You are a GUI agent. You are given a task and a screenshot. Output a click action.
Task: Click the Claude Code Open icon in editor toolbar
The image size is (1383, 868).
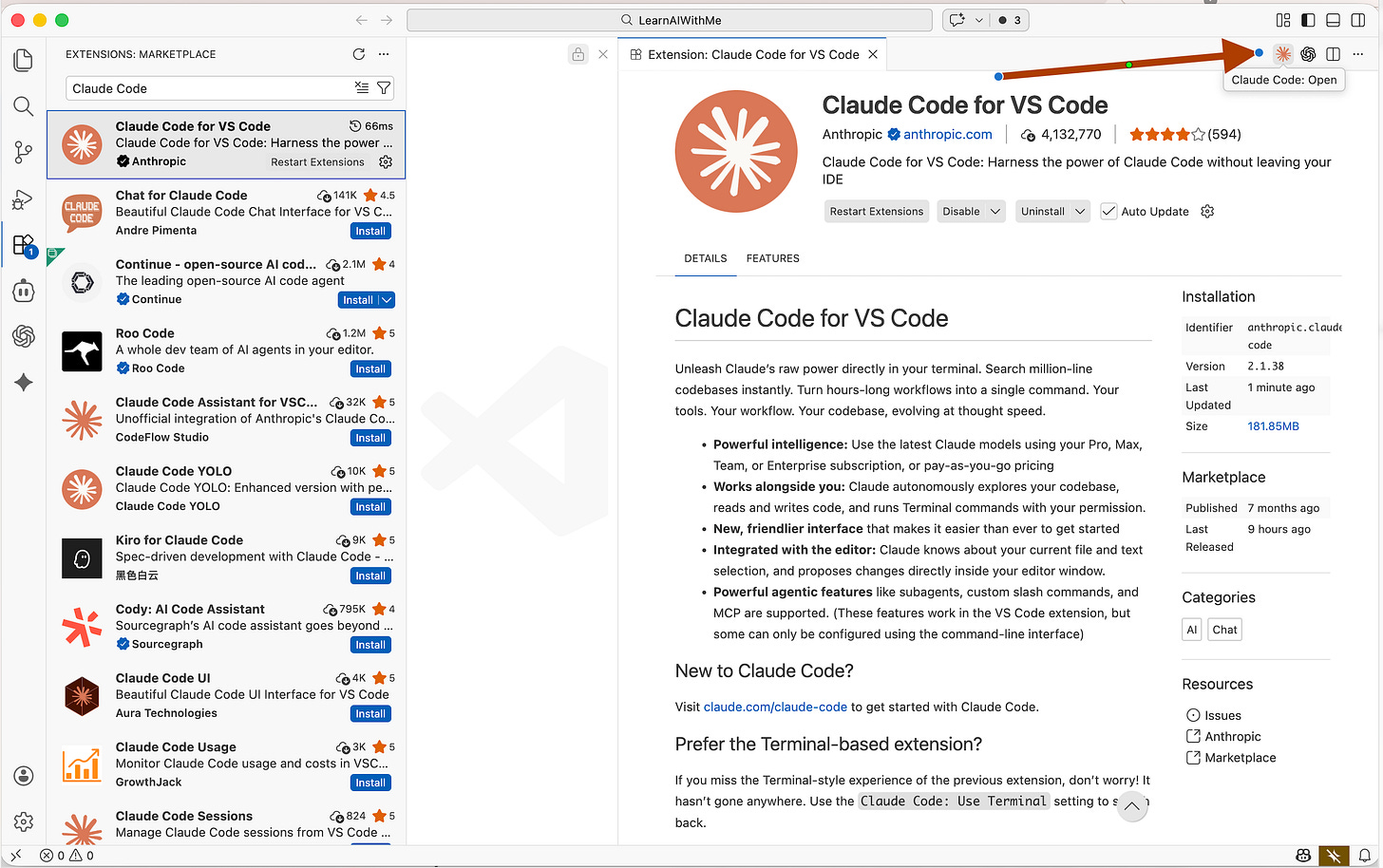click(x=1283, y=54)
